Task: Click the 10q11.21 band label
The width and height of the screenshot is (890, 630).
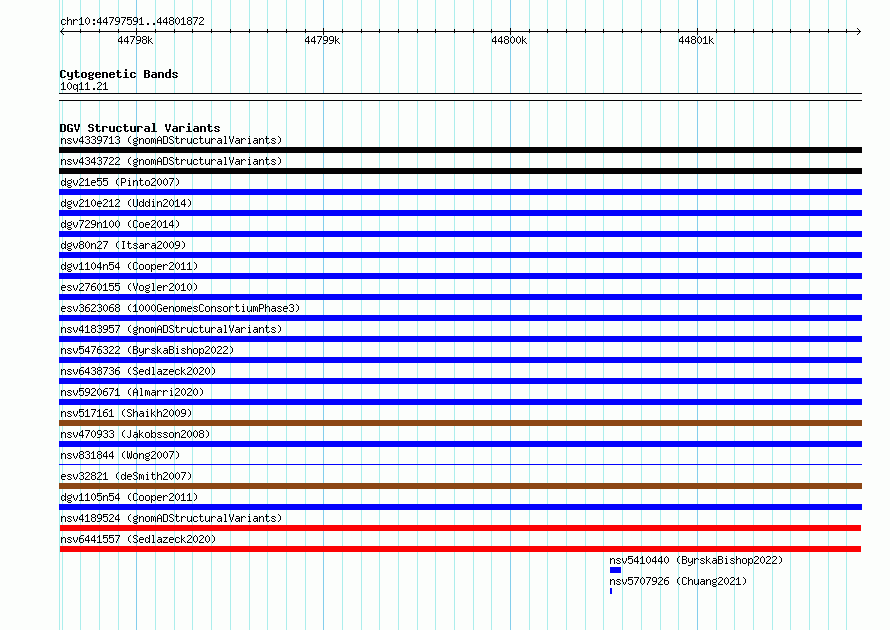Action: (84, 86)
